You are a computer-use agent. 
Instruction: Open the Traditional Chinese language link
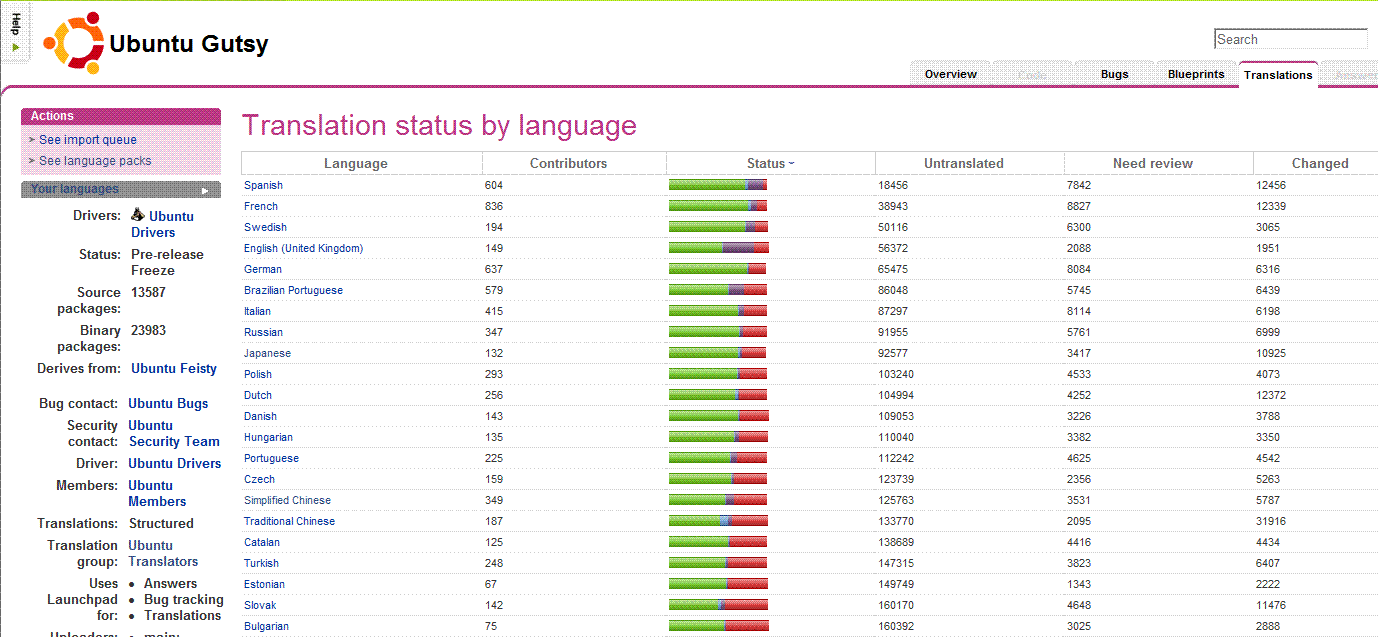point(289,521)
